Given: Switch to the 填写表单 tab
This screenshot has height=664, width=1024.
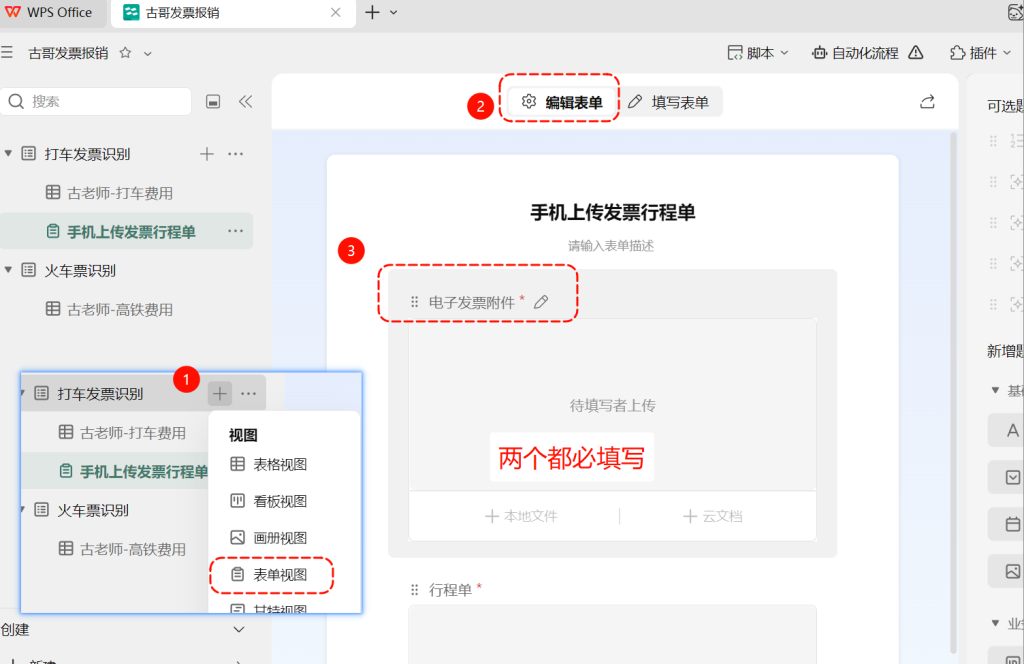Looking at the screenshot, I should [669, 102].
